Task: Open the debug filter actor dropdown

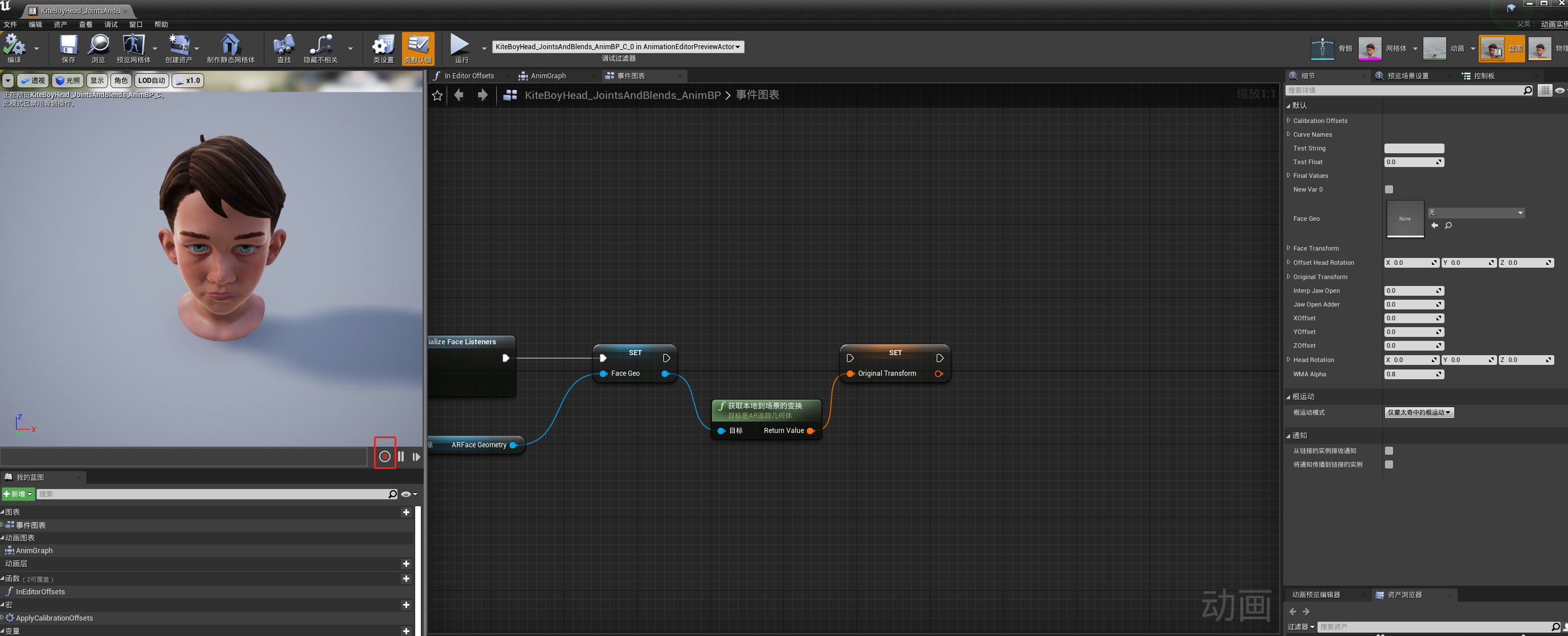Action: click(x=617, y=47)
